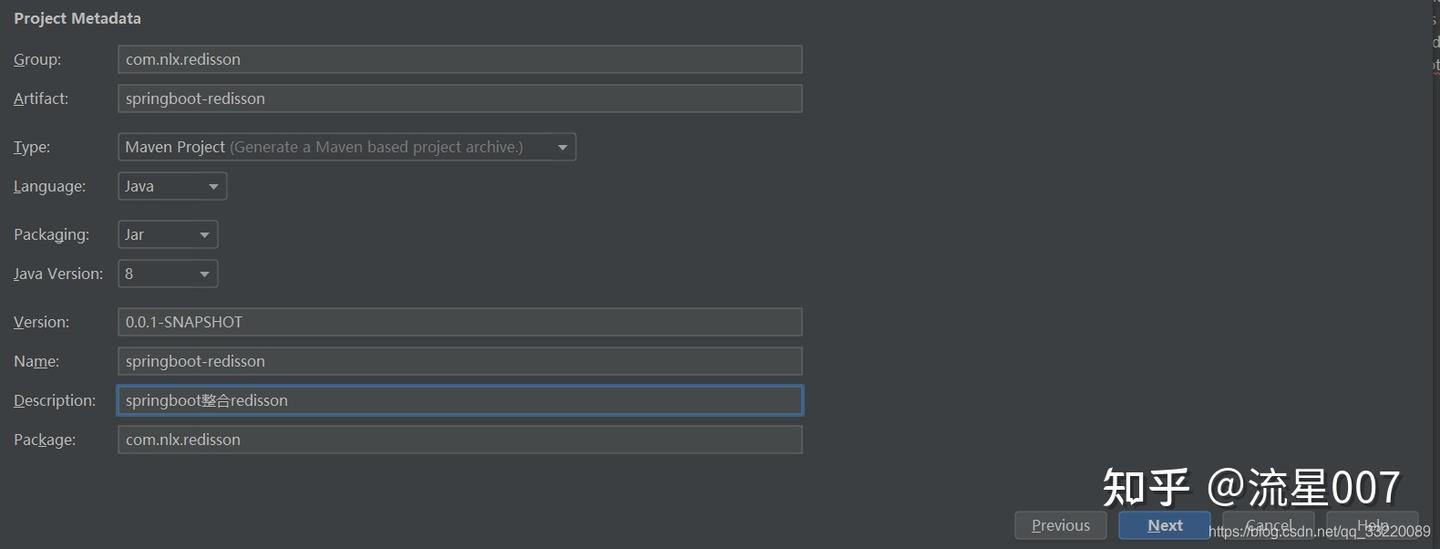Open the Packaging dropdown set to Jar
1440x549 pixels.
coord(167,235)
